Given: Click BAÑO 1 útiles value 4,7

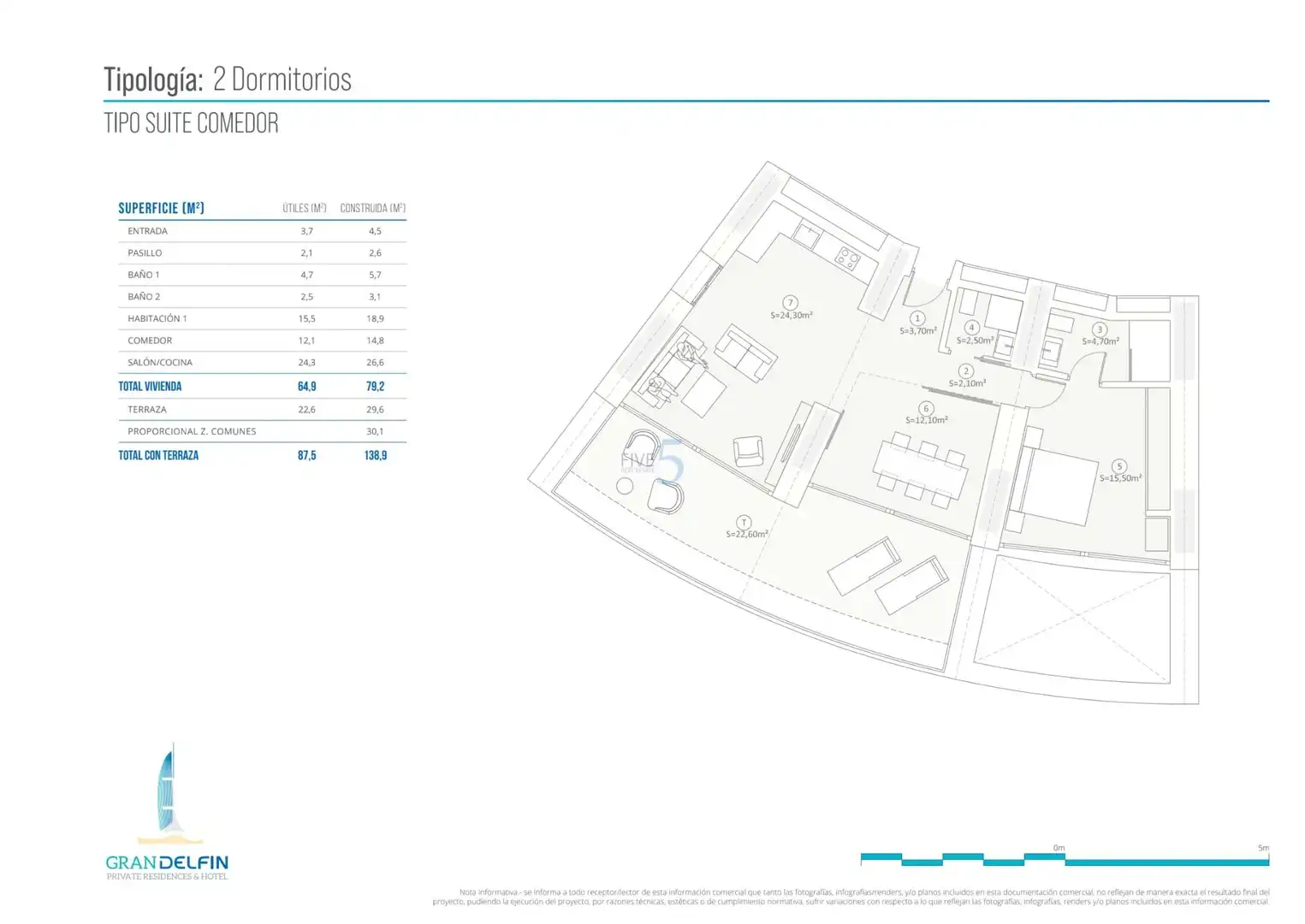Looking at the screenshot, I should 307,275.
